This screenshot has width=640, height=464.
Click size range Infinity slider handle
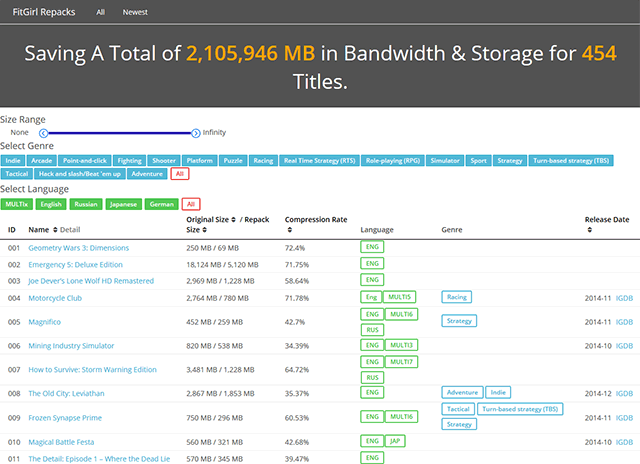[x=197, y=132]
